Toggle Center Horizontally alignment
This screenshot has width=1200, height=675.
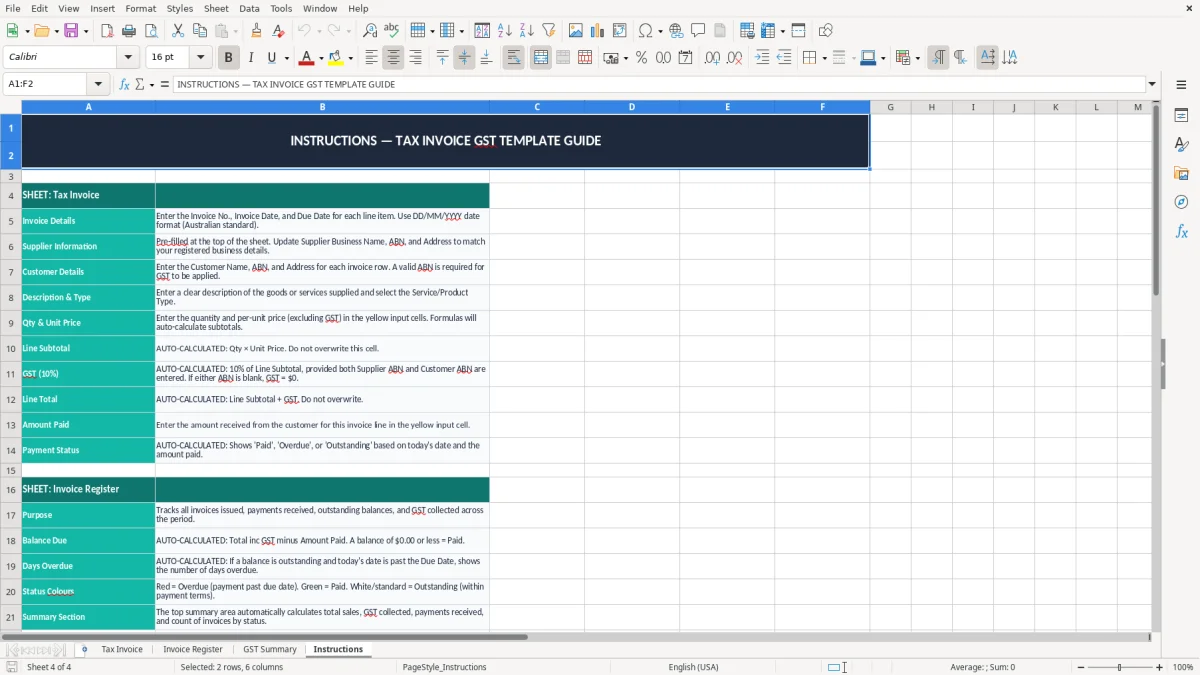(x=393, y=58)
